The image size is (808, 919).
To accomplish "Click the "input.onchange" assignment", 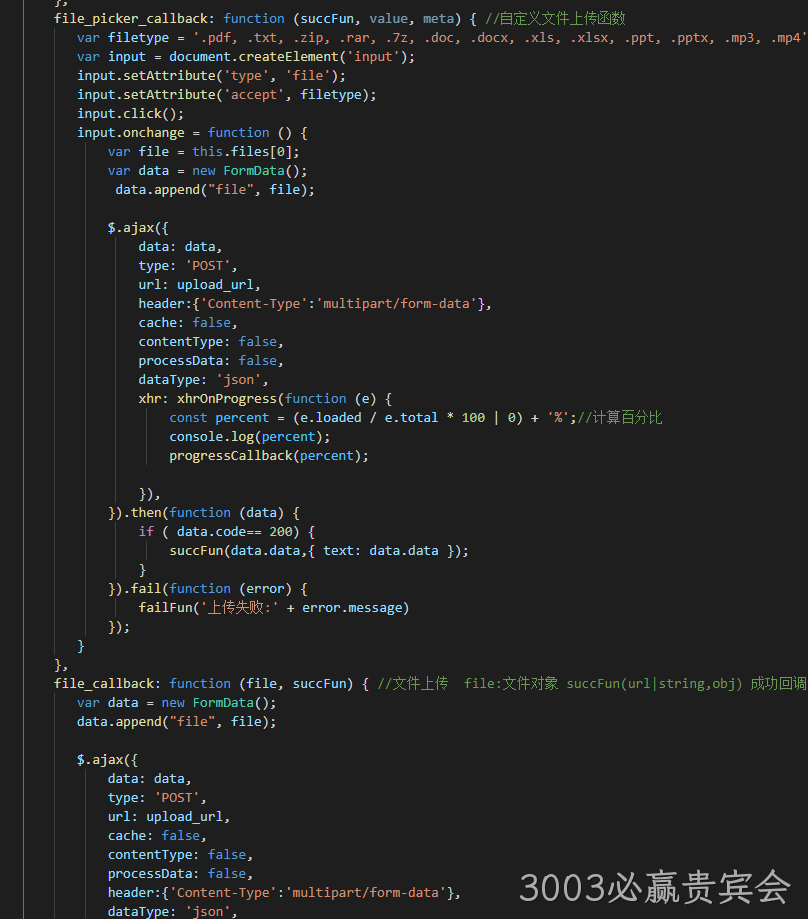I will click(192, 133).
